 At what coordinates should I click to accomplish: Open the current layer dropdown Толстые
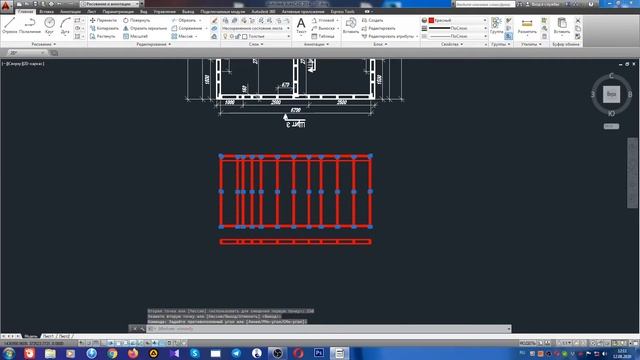[256, 36]
